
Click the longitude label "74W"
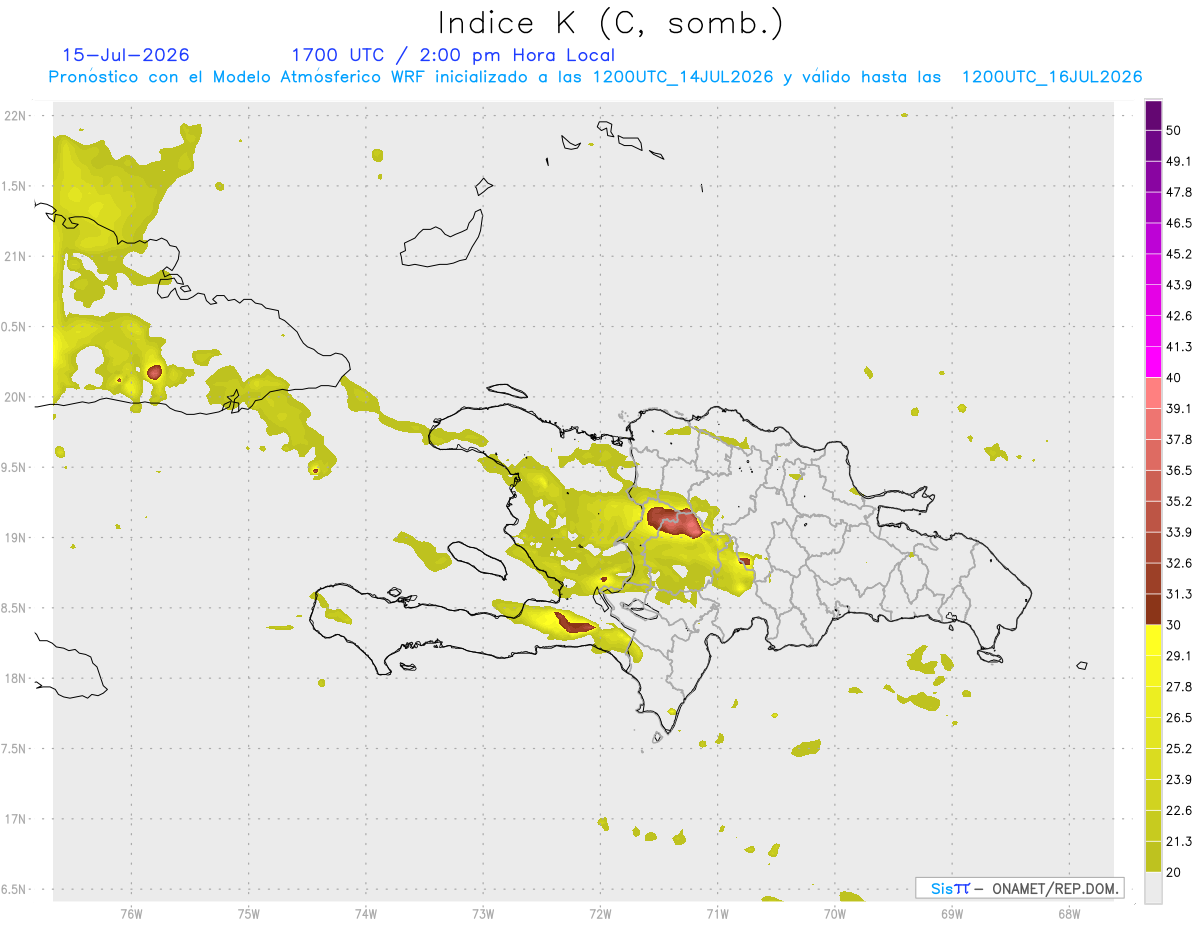click(366, 913)
